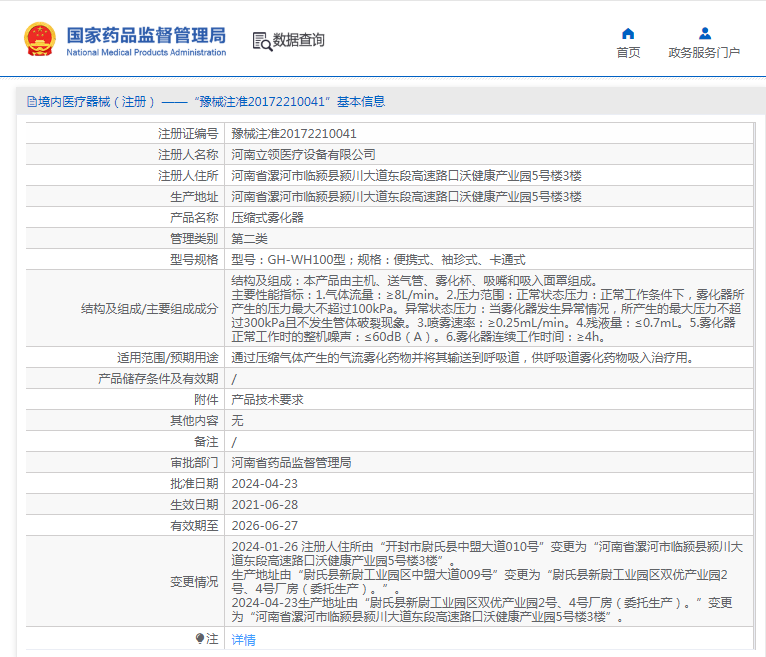Click the 有效期至 label
The height and width of the screenshot is (657, 766).
194,526
